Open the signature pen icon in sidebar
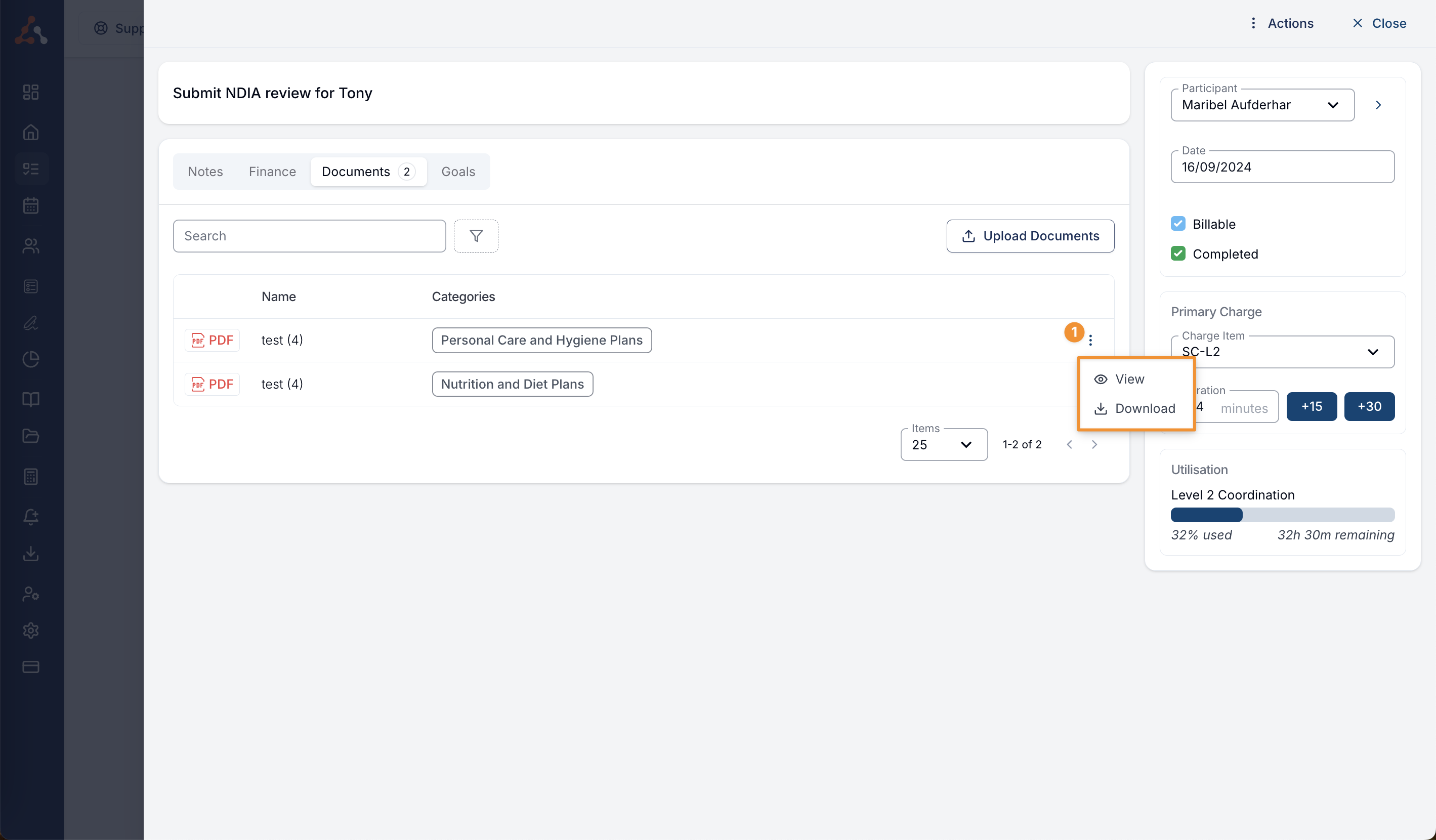The image size is (1436, 840). click(31, 322)
